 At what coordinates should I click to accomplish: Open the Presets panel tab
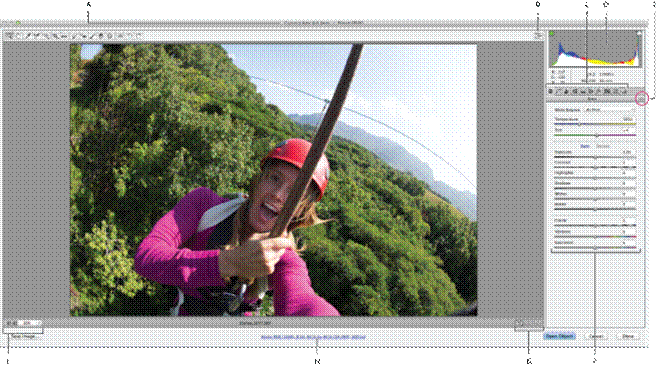[616, 91]
